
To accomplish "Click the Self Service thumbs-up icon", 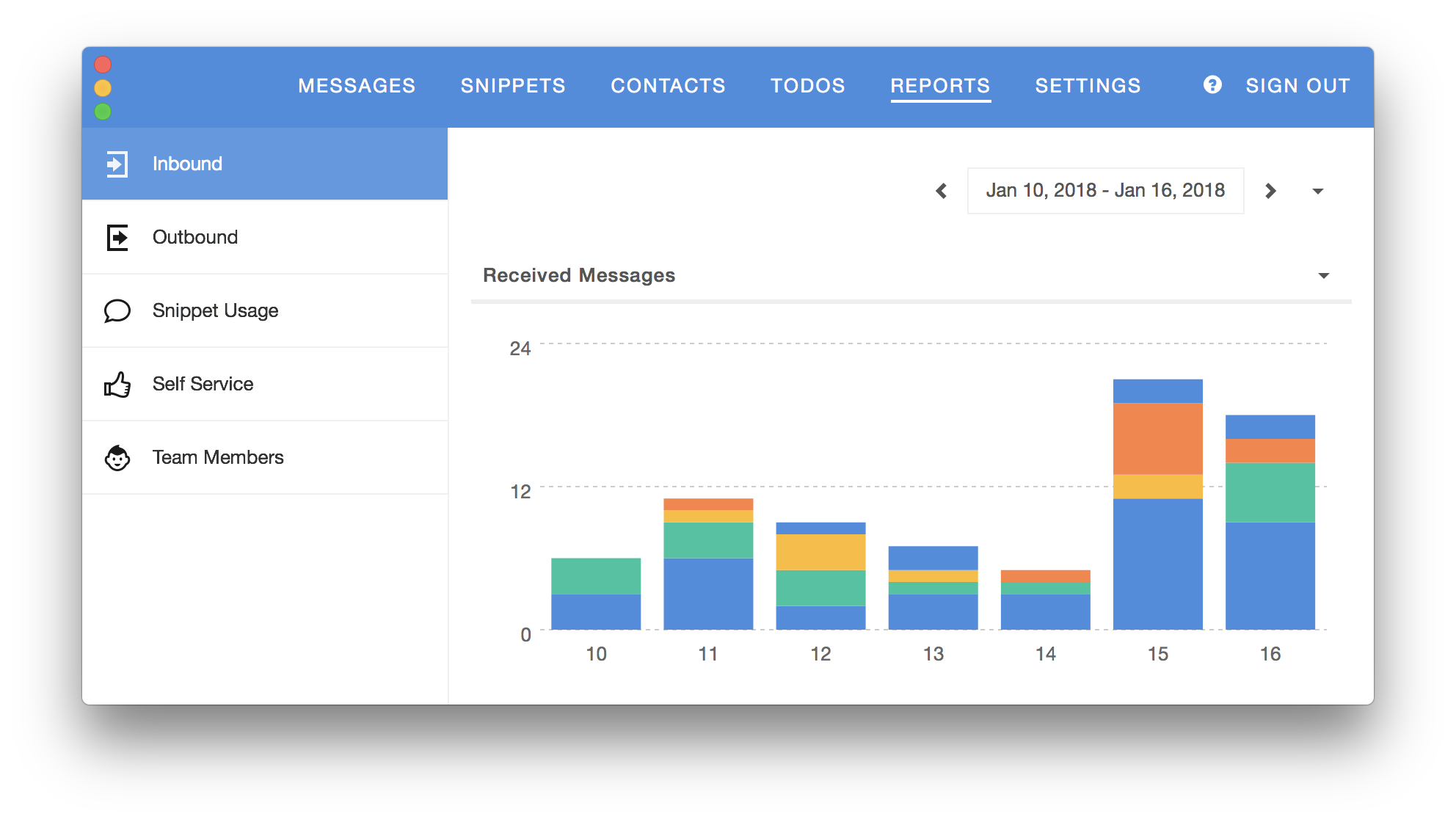I will 117,384.
